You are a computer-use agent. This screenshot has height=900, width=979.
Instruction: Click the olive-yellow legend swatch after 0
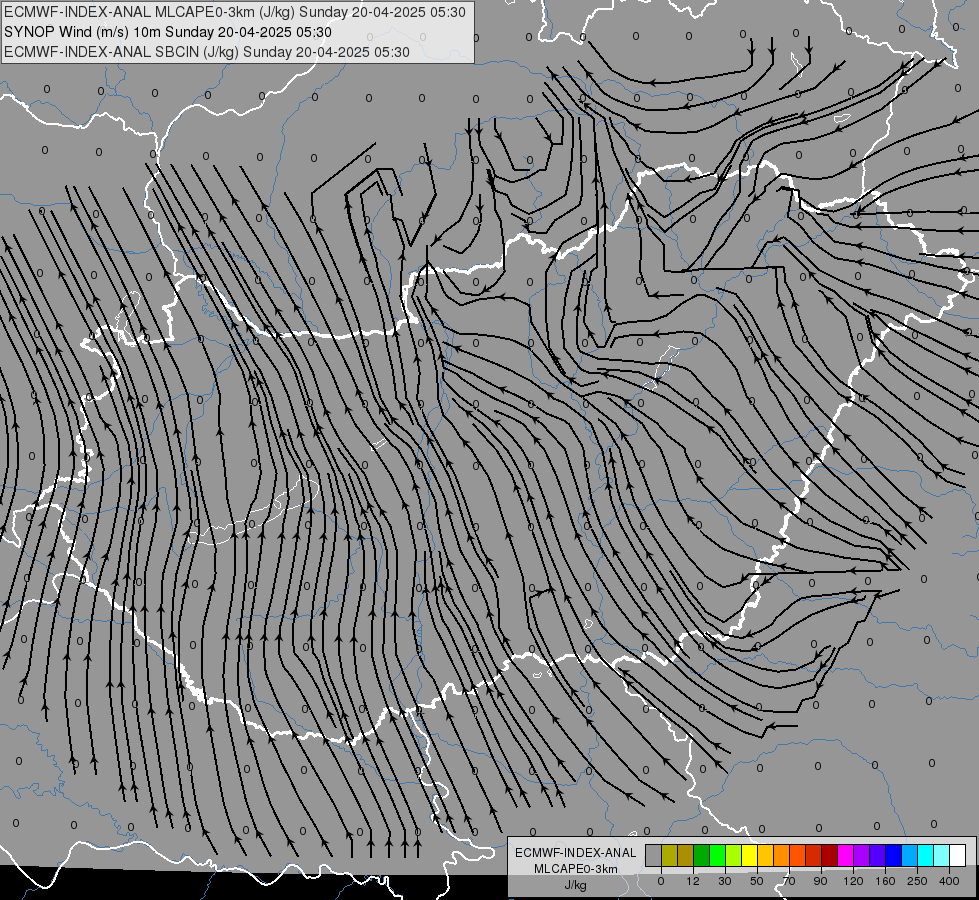[x=669, y=855]
